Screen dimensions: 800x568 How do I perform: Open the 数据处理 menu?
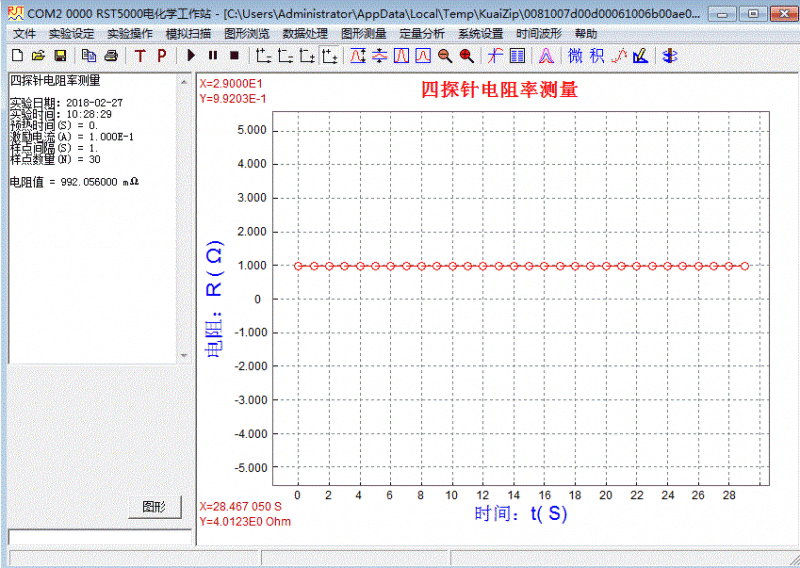coord(305,33)
